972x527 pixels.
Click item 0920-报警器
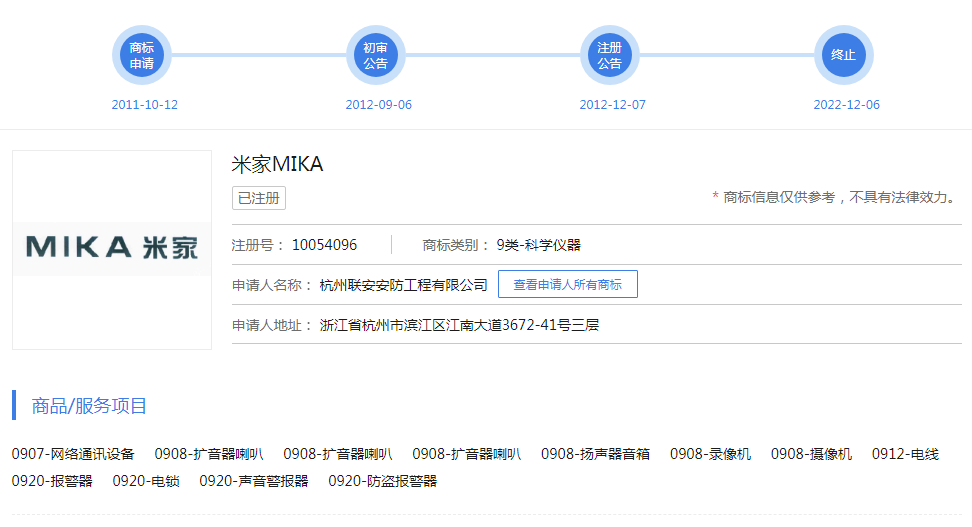[x=52, y=481]
